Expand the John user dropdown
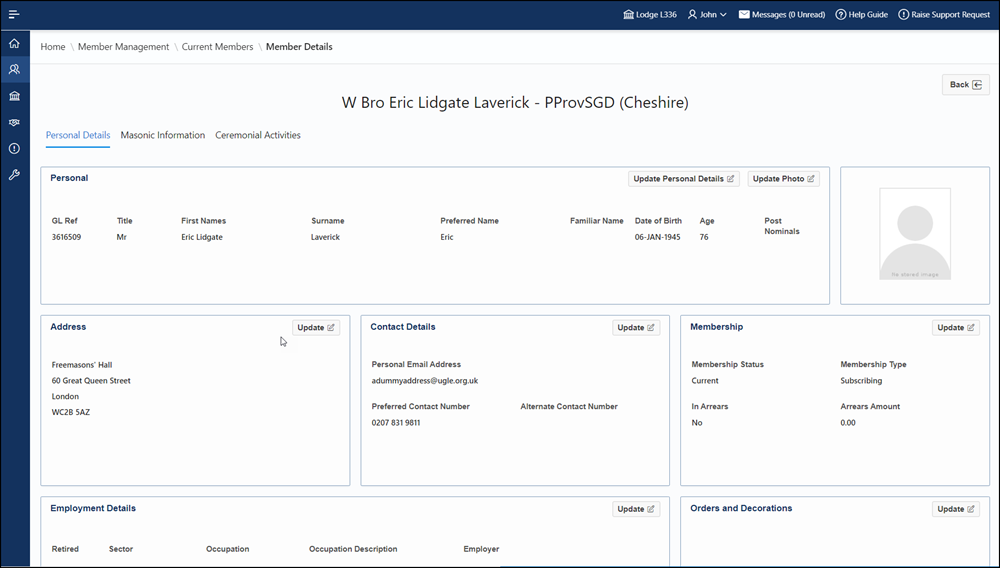 click(x=707, y=15)
